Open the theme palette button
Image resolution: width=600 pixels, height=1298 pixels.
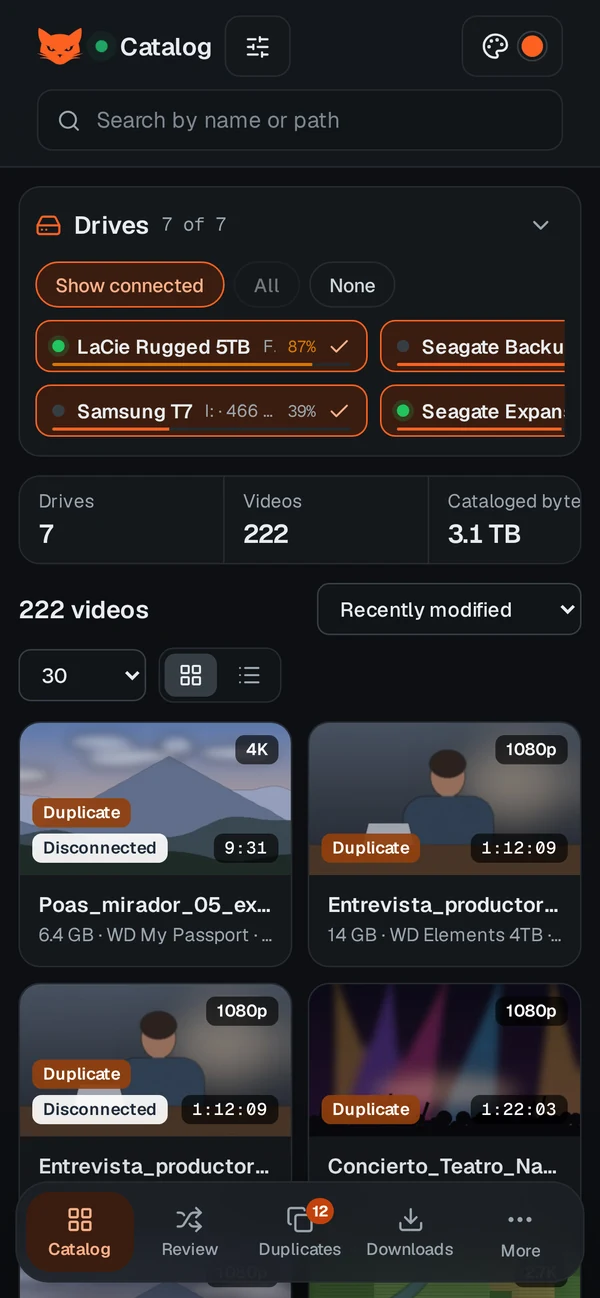click(x=495, y=47)
